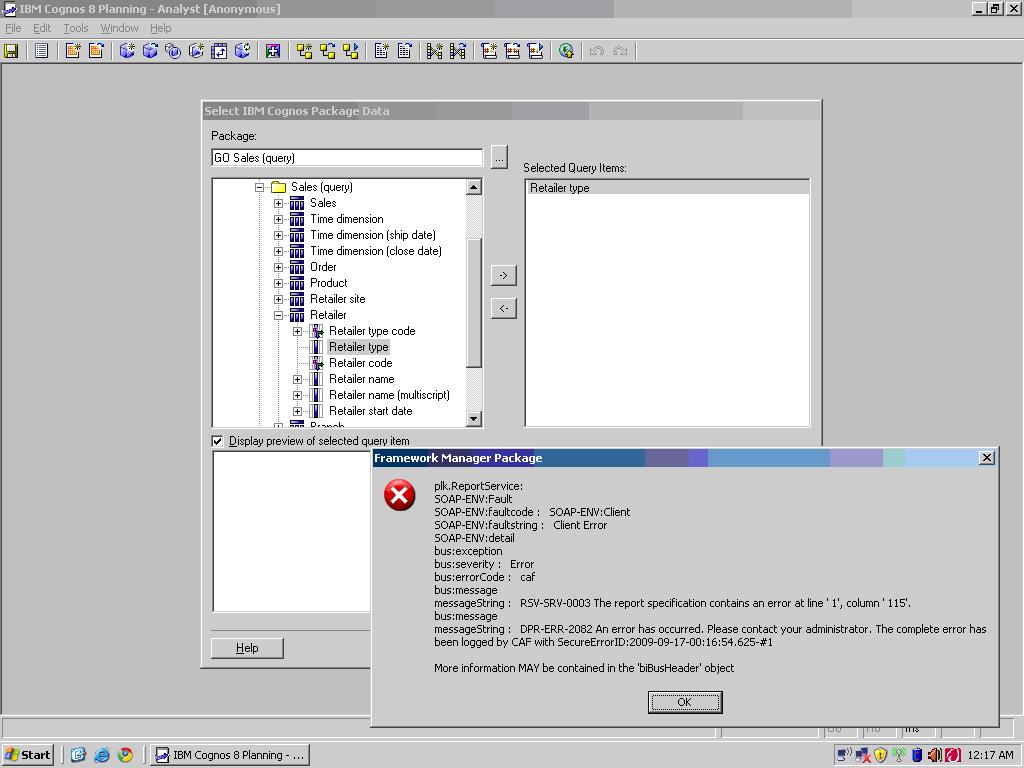
Task: Expand Time dimension (ship date) node
Action: (x=278, y=235)
